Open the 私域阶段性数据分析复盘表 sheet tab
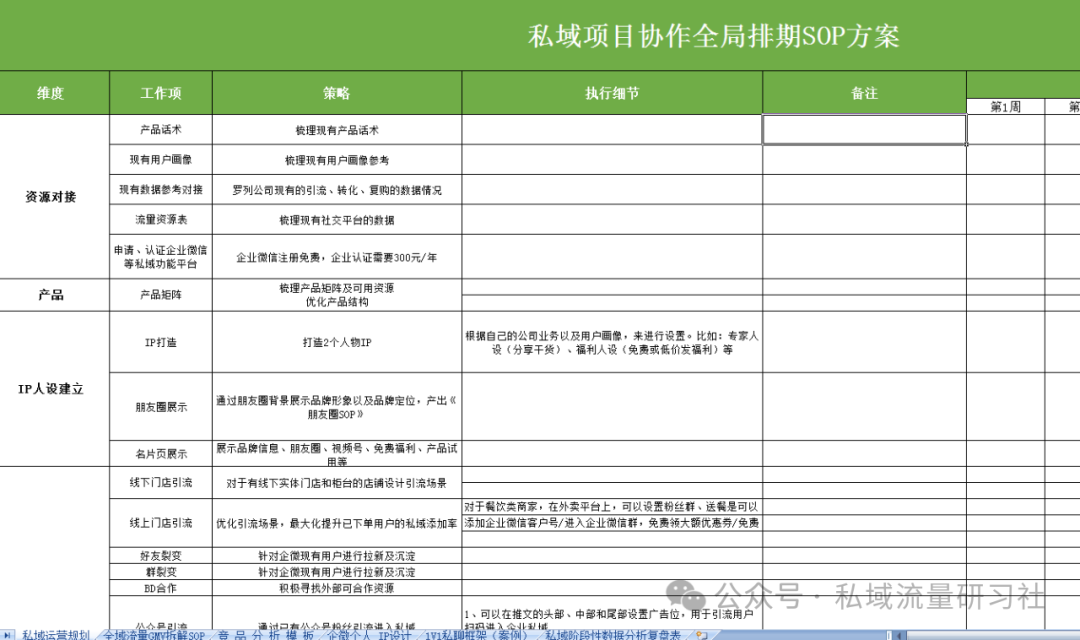 pos(613,635)
